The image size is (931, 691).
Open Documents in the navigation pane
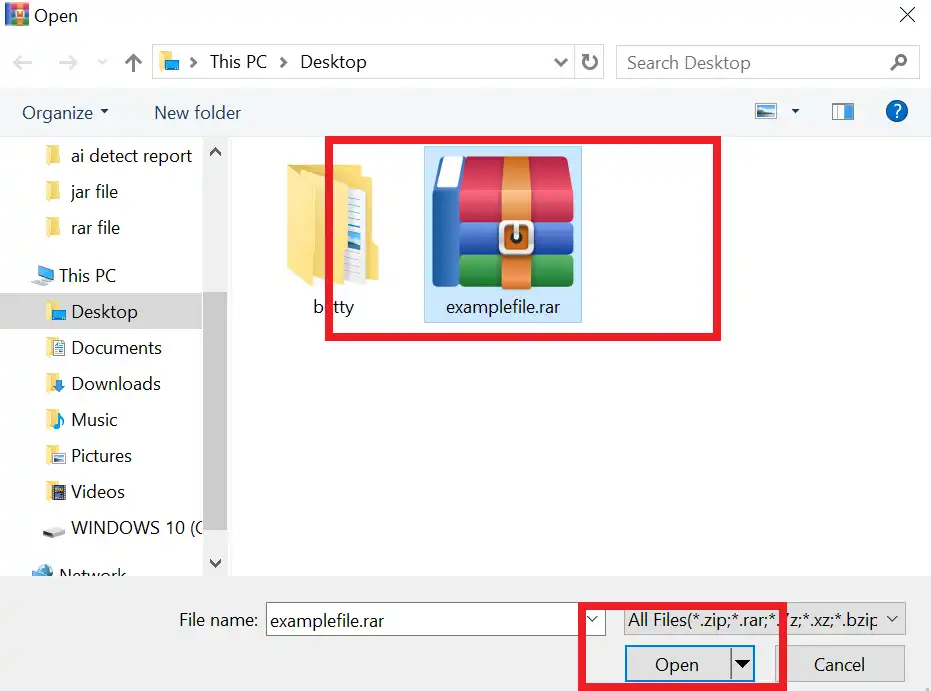click(116, 347)
